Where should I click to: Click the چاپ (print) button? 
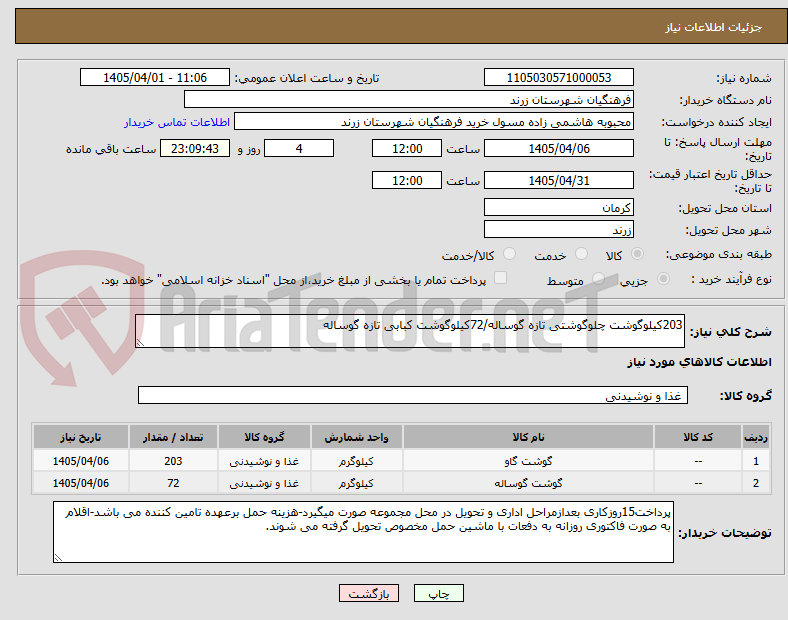[x=438, y=593]
